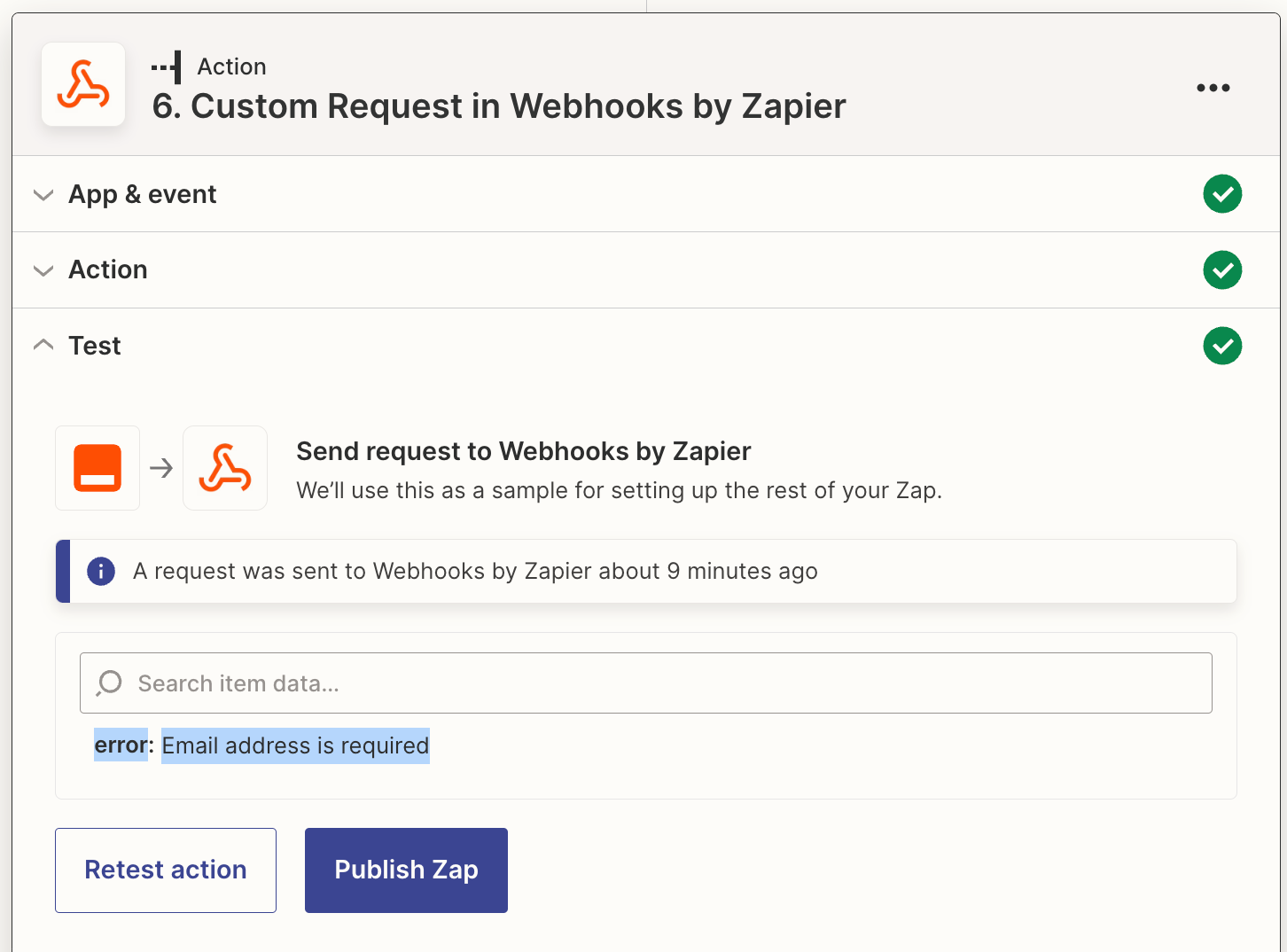Open the Action section label
The image size is (1287, 952).
[108, 269]
